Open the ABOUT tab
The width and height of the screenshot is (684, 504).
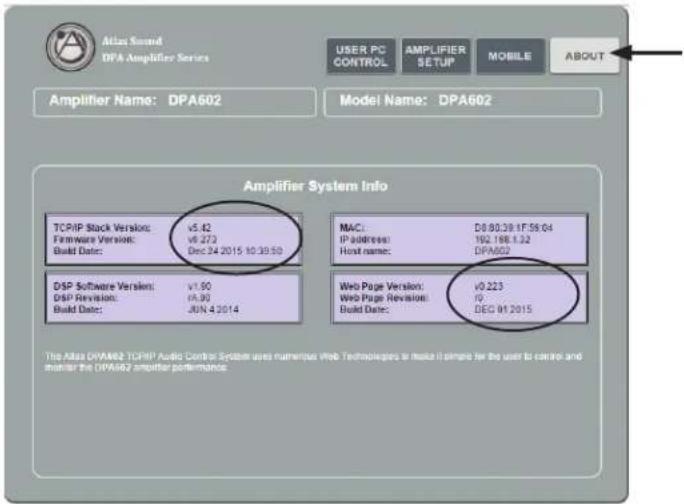[585, 56]
